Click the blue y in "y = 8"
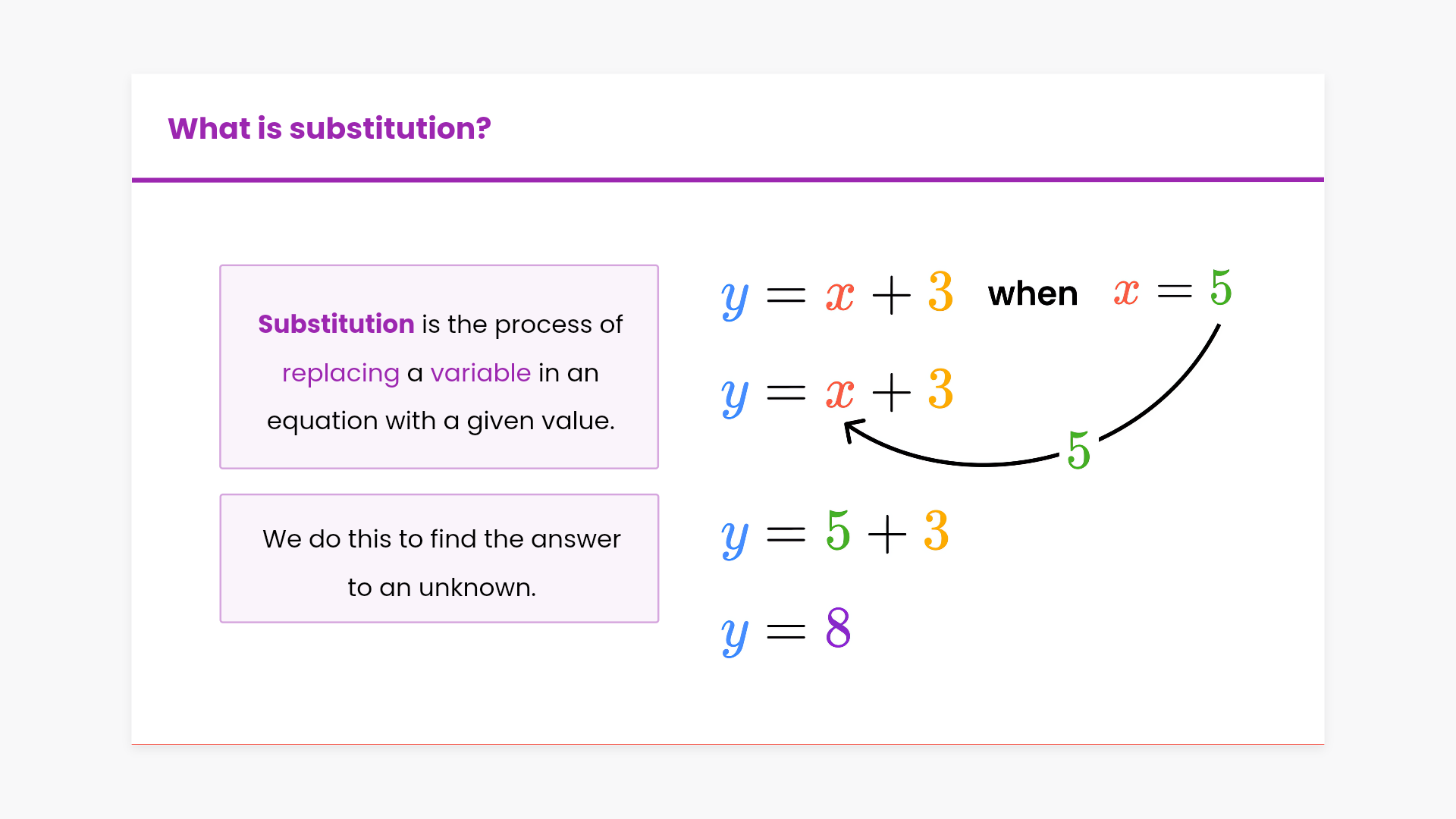 734,635
